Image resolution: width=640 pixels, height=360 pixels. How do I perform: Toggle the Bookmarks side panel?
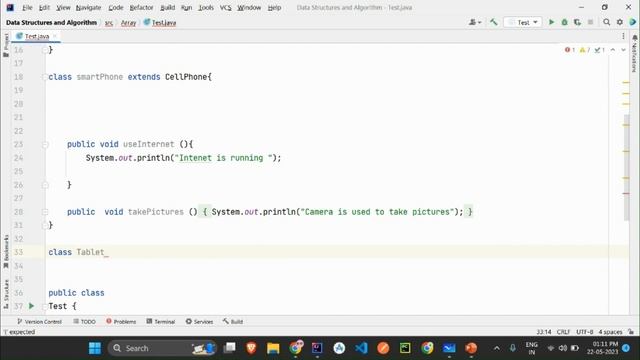6,251
